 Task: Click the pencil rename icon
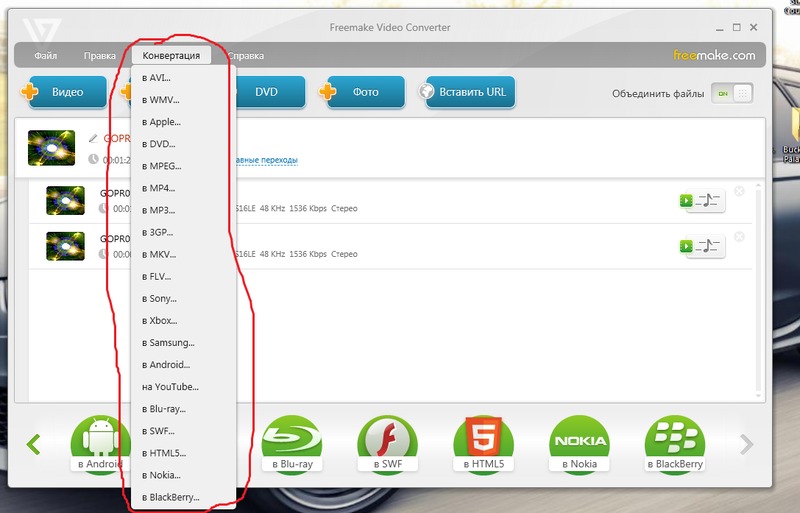click(x=93, y=138)
